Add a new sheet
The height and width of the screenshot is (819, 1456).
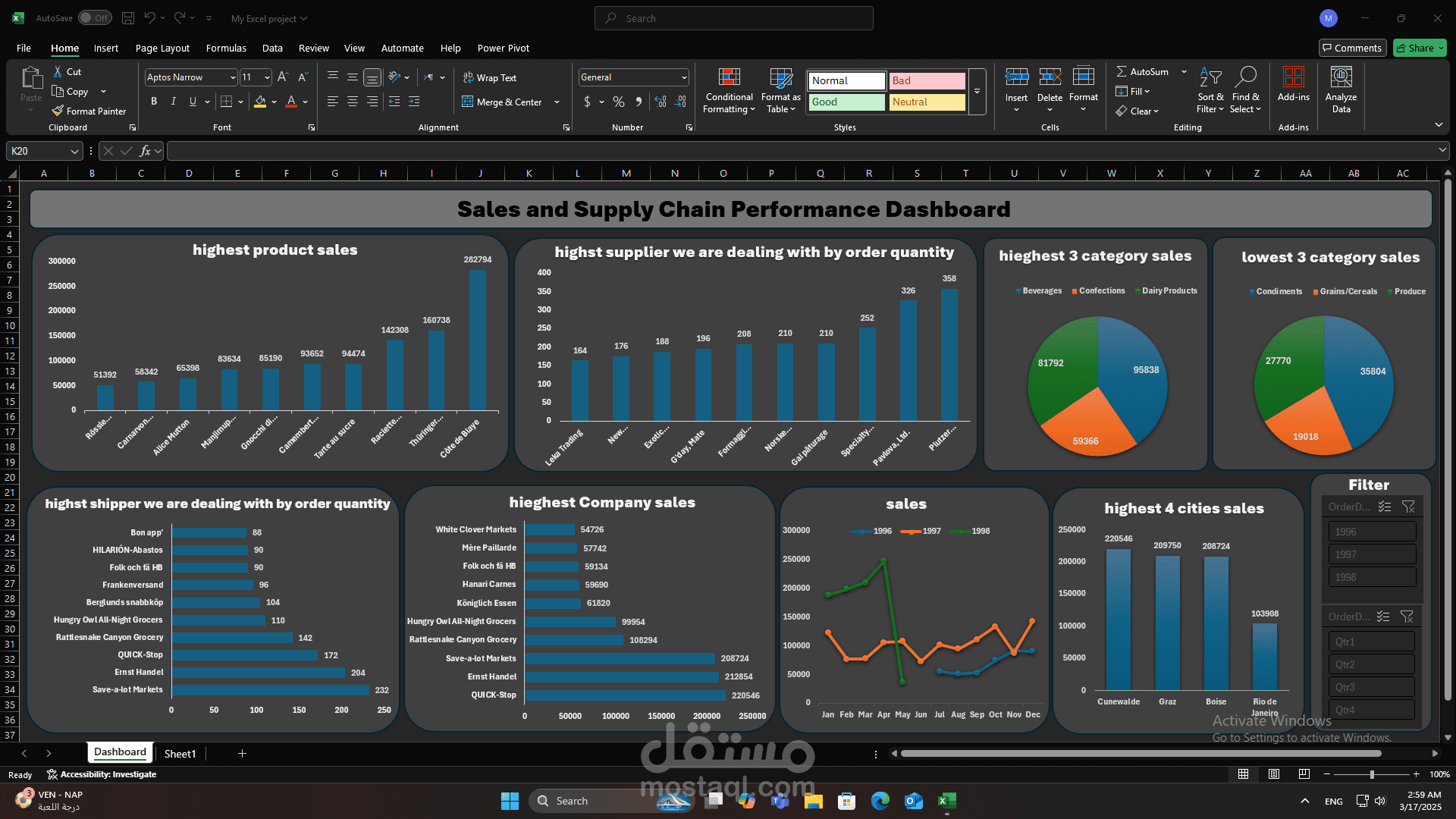(x=242, y=754)
